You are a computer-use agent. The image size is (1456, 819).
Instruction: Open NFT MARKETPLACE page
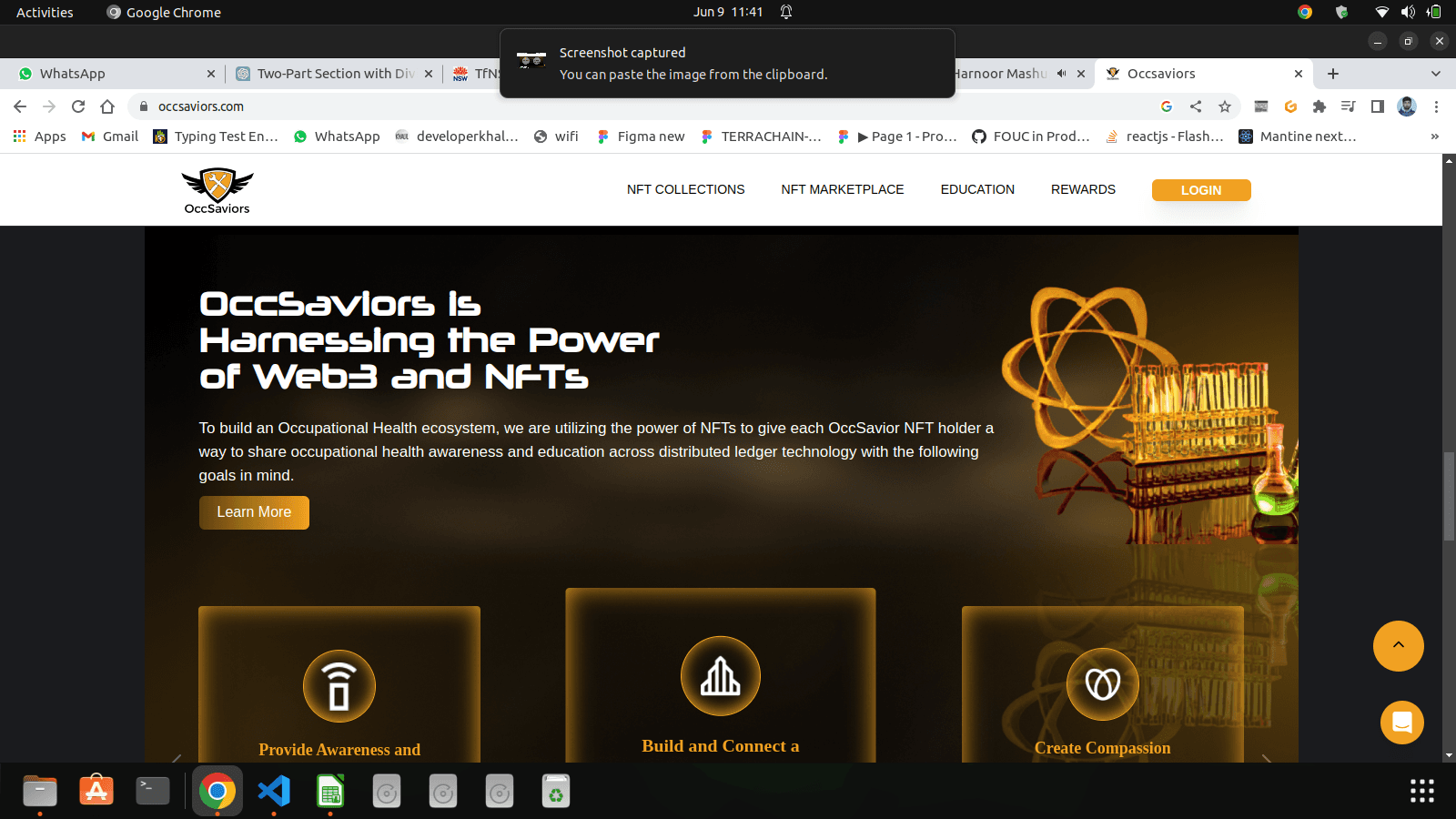[x=843, y=189]
